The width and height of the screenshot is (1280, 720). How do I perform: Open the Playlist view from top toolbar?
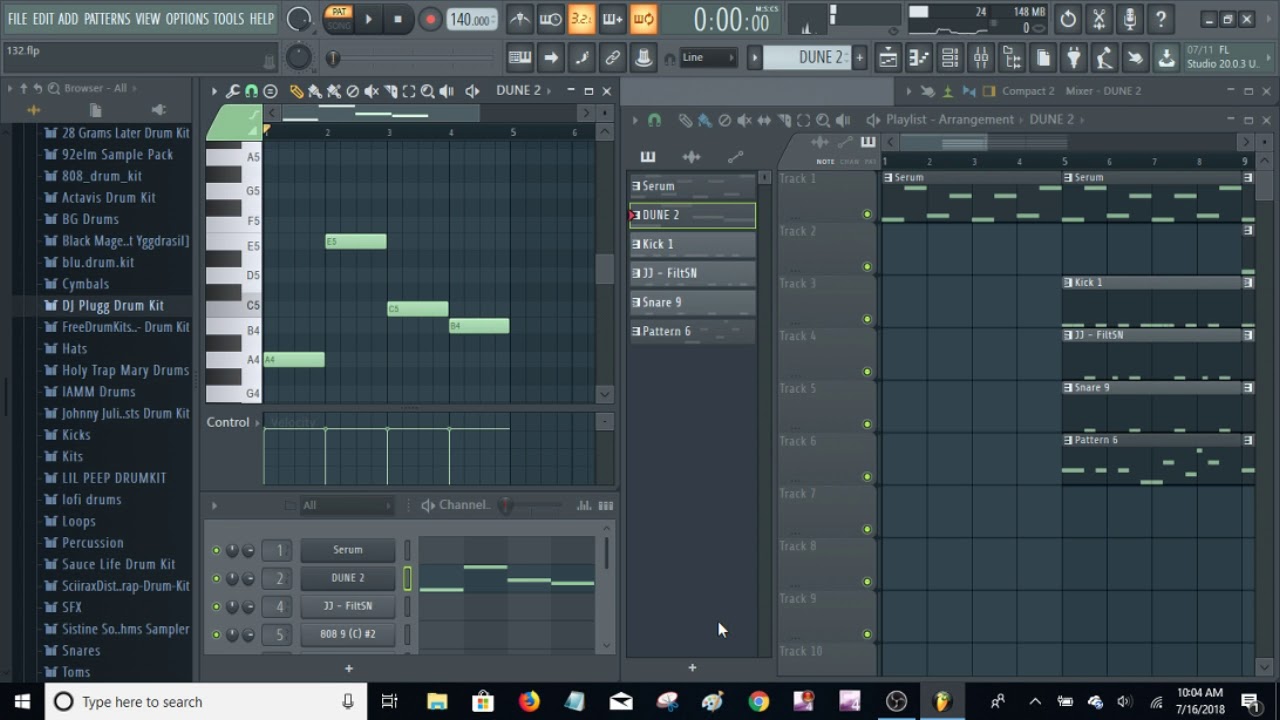(887, 58)
